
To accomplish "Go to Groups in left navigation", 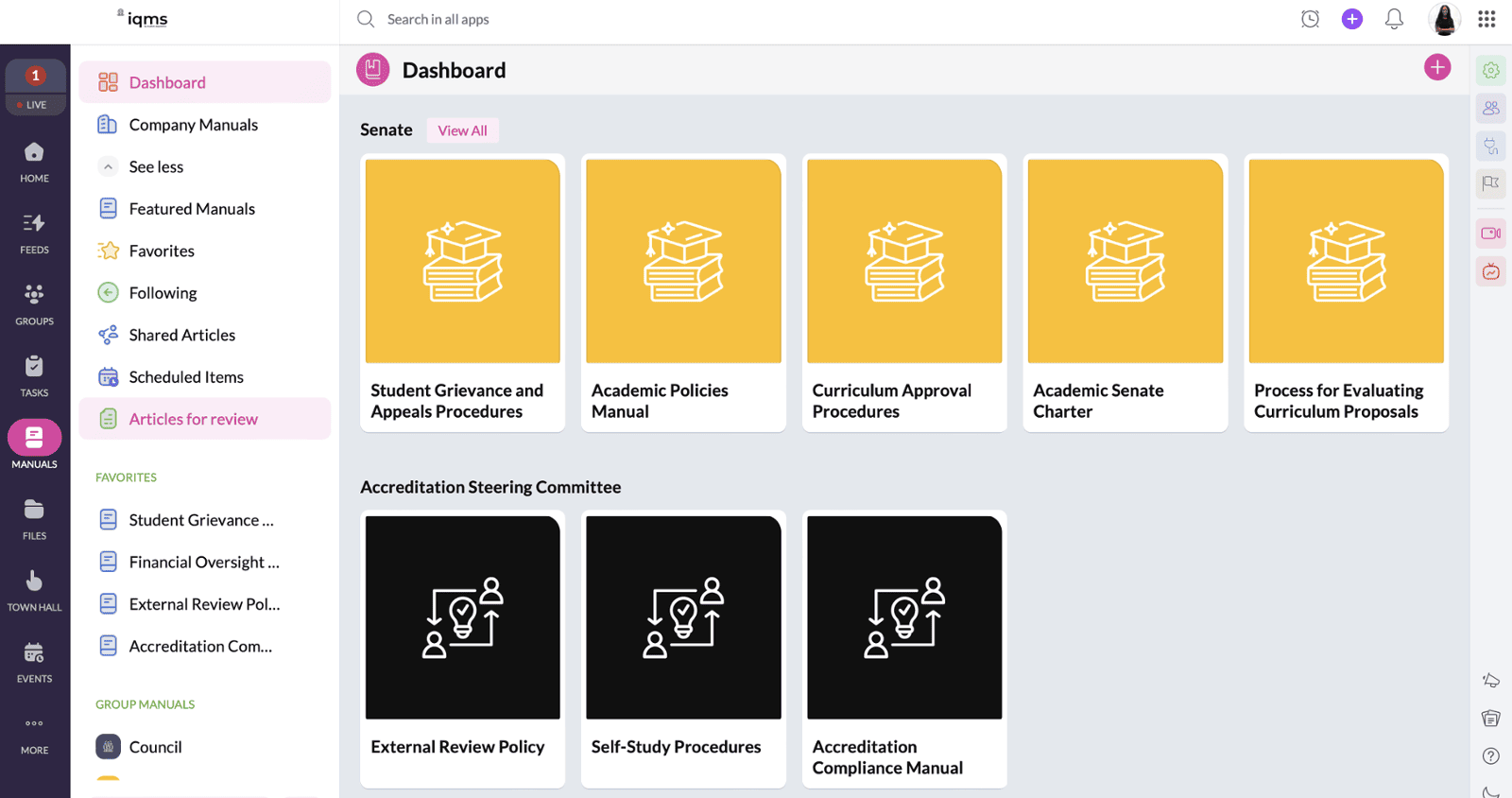I will click(34, 304).
